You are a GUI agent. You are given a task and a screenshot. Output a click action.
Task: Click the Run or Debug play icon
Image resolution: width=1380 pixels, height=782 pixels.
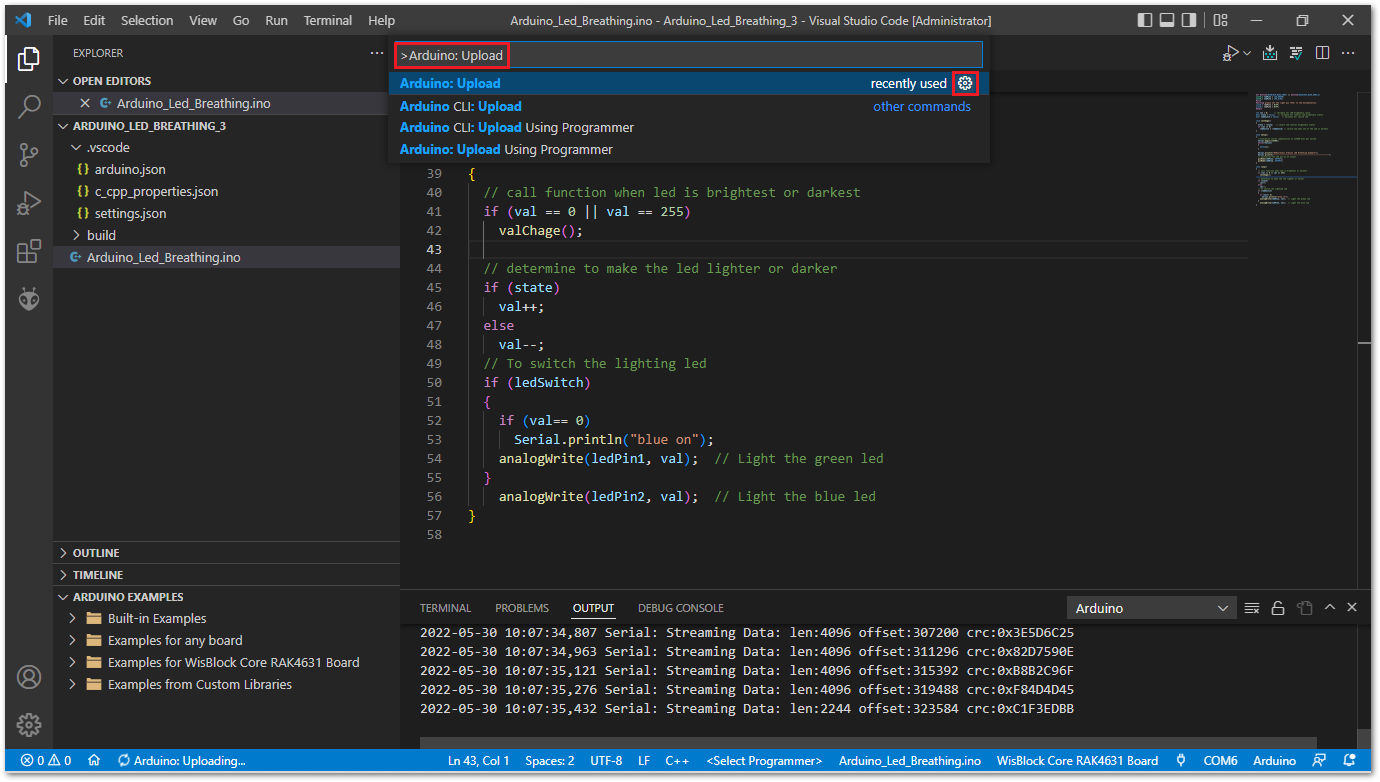click(x=1230, y=53)
